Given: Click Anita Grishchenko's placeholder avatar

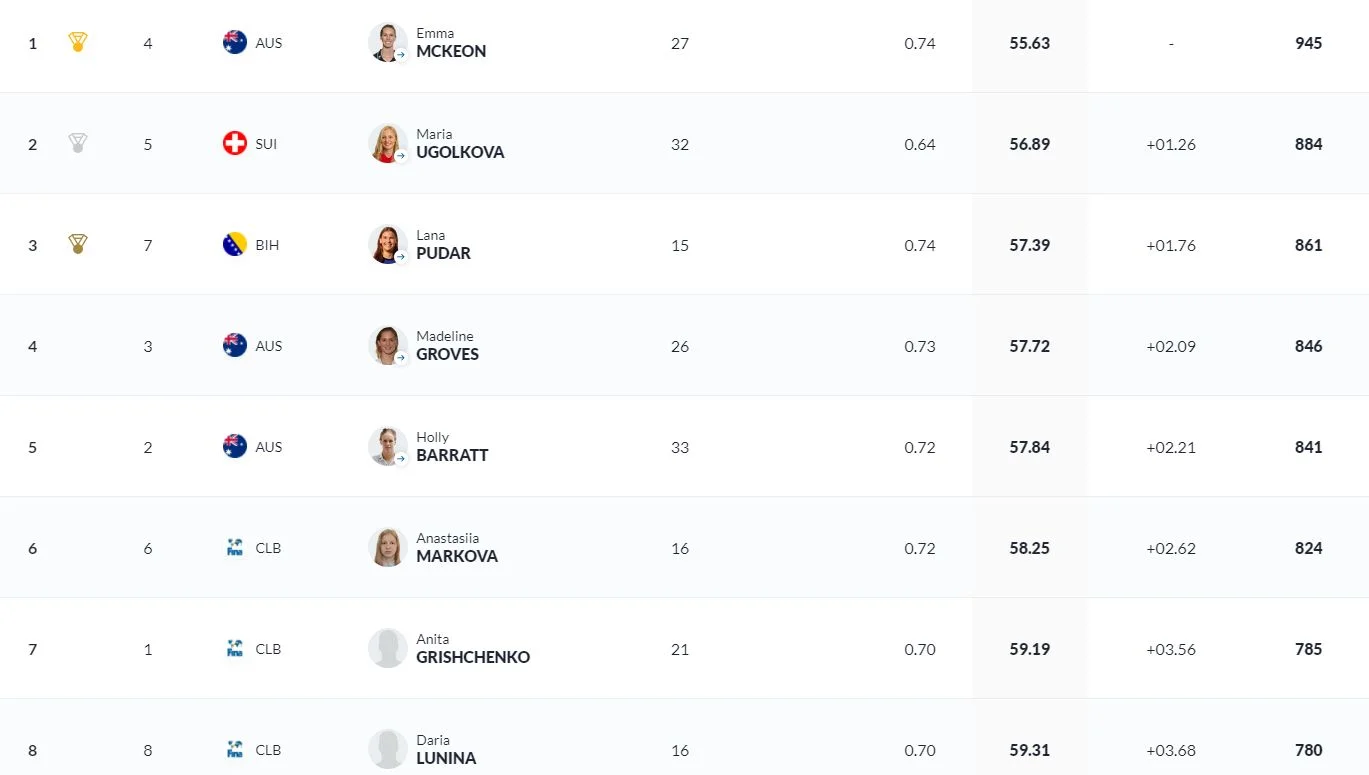Looking at the screenshot, I should coord(387,649).
